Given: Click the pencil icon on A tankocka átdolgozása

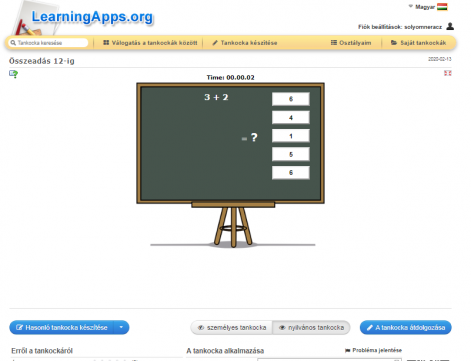Looking at the screenshot, I should 369,328.
